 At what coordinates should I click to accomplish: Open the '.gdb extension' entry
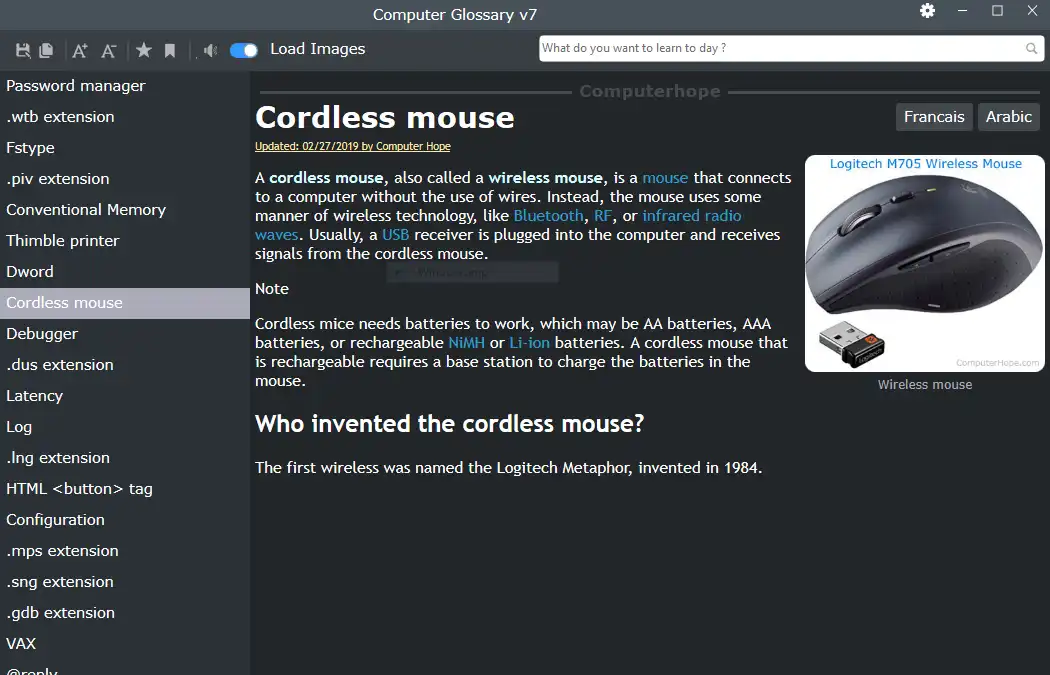[x=125, y=613]
